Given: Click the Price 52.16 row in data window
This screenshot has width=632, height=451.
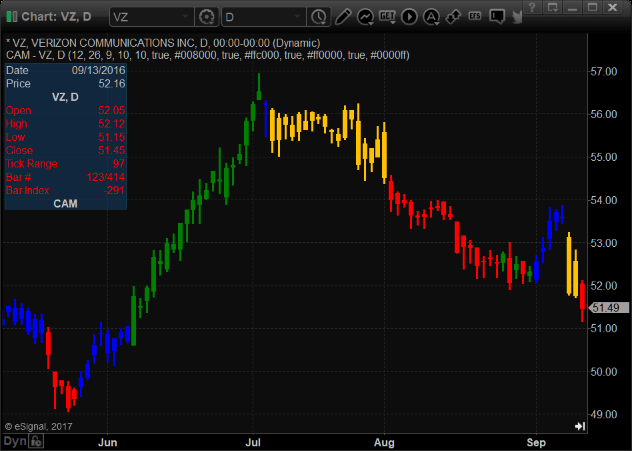Looking at the screenshot, I should coord(66,83).
